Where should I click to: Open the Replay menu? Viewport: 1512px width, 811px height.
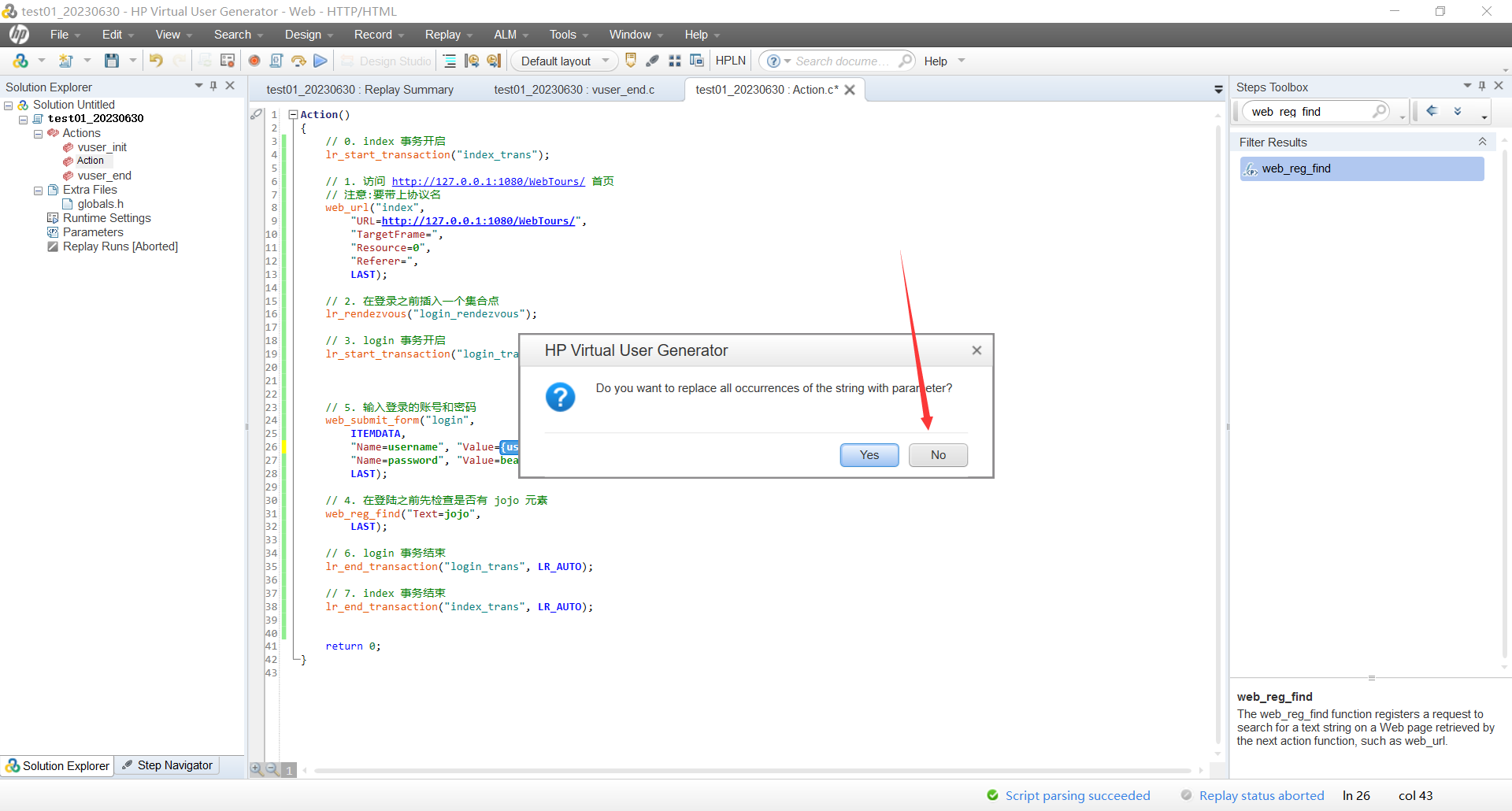click(449, 35)
